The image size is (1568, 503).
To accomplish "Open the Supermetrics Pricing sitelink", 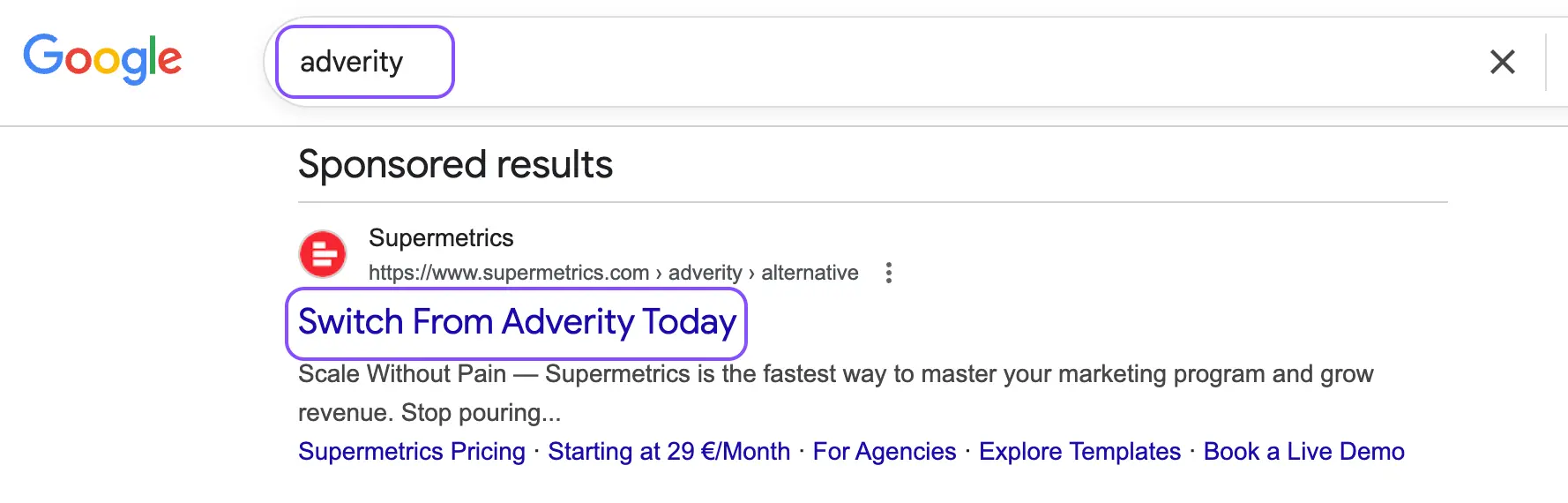I will tap(411, 452).
